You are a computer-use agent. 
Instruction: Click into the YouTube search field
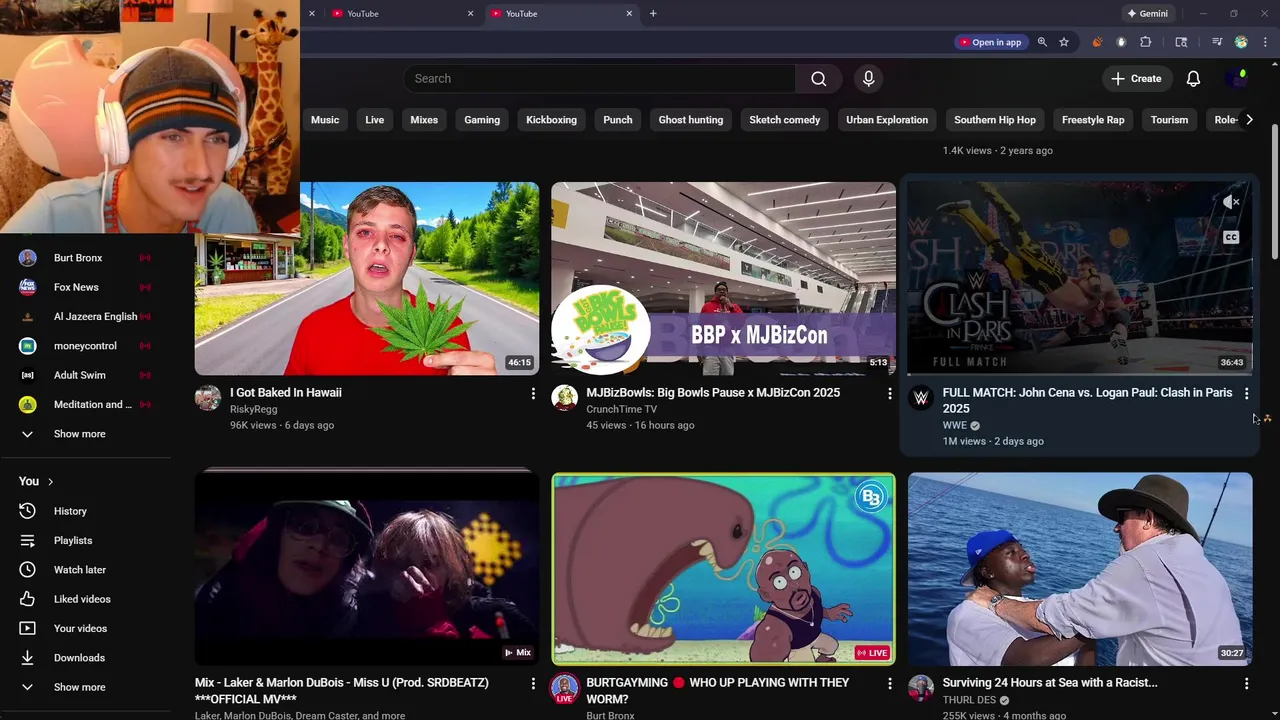tap(599, 79)
